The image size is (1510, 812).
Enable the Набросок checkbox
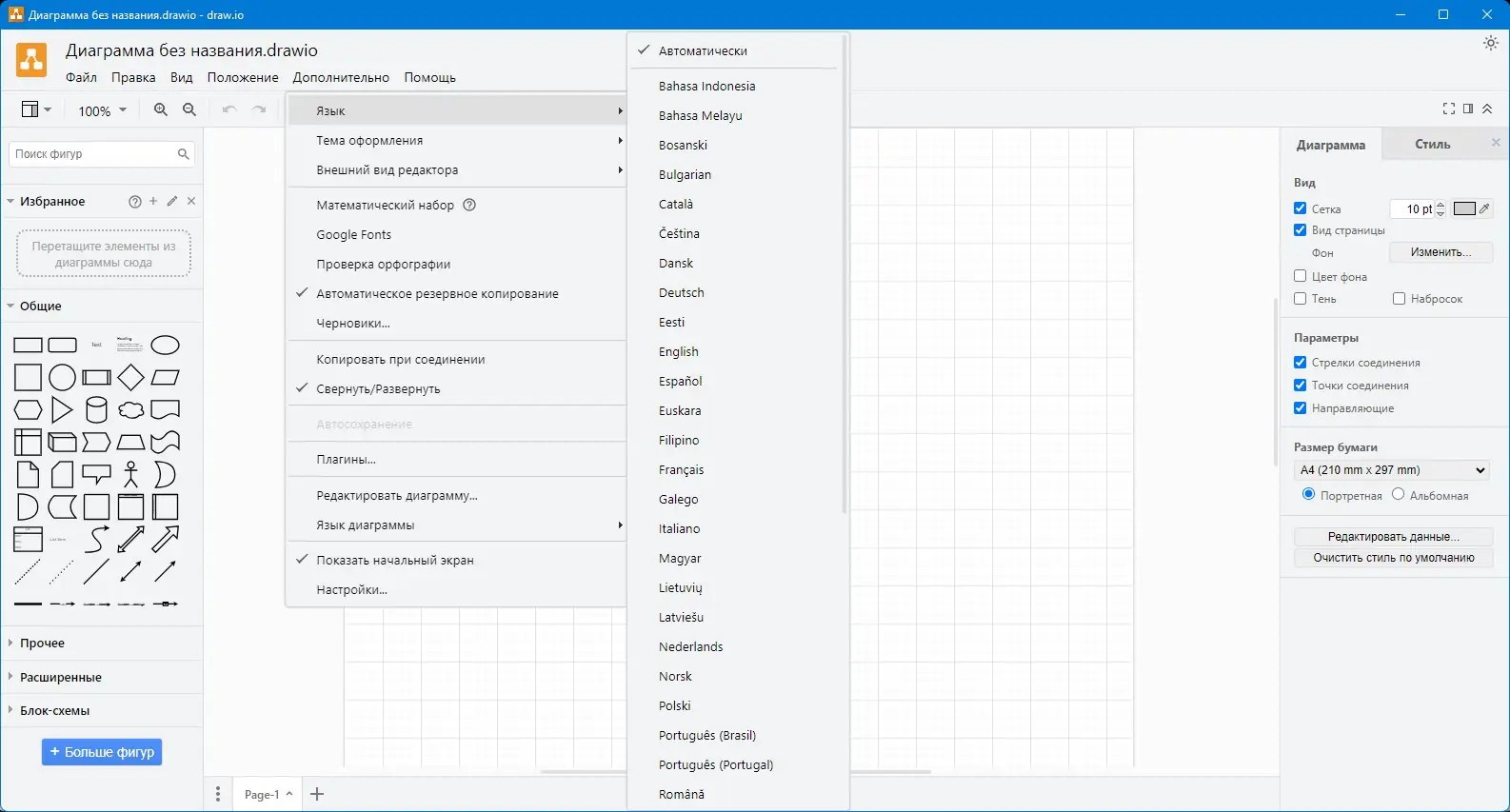pos(1399,298)
